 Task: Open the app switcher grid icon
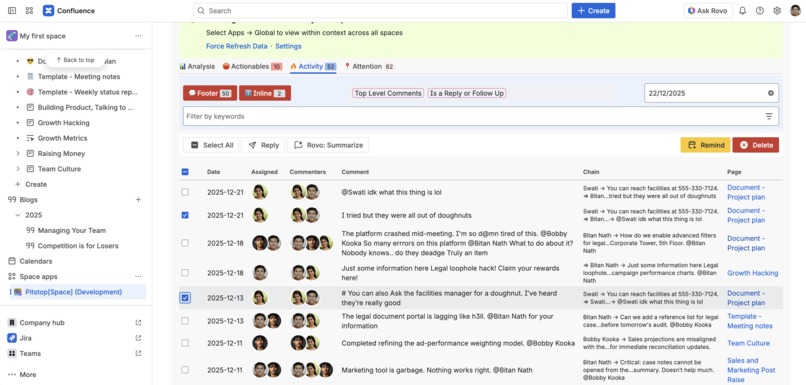(29, 10)
